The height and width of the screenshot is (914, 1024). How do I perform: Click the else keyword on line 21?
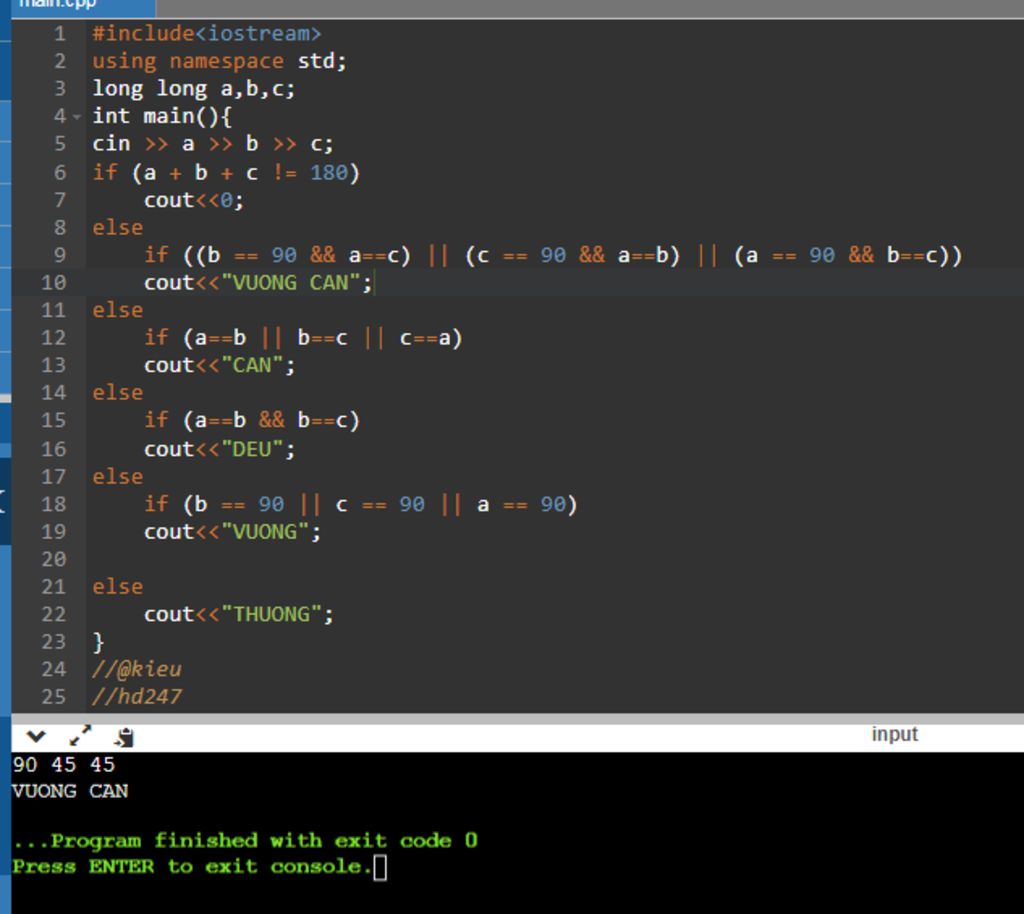[118, 587]
